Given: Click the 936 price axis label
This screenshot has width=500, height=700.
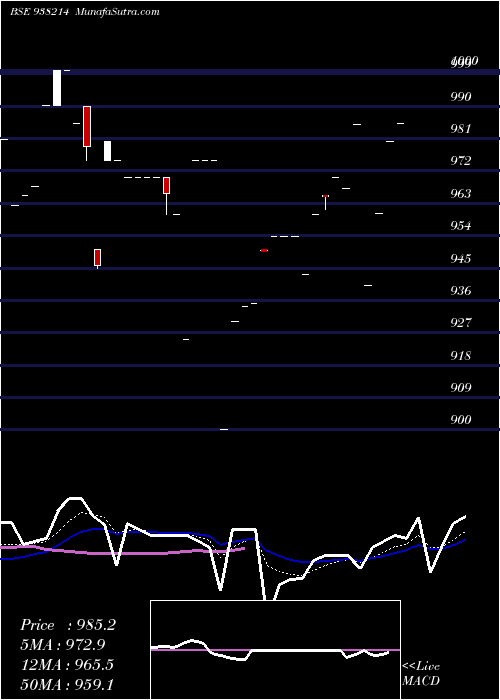Looking at the screenshot, I should [x=461, y=291].
